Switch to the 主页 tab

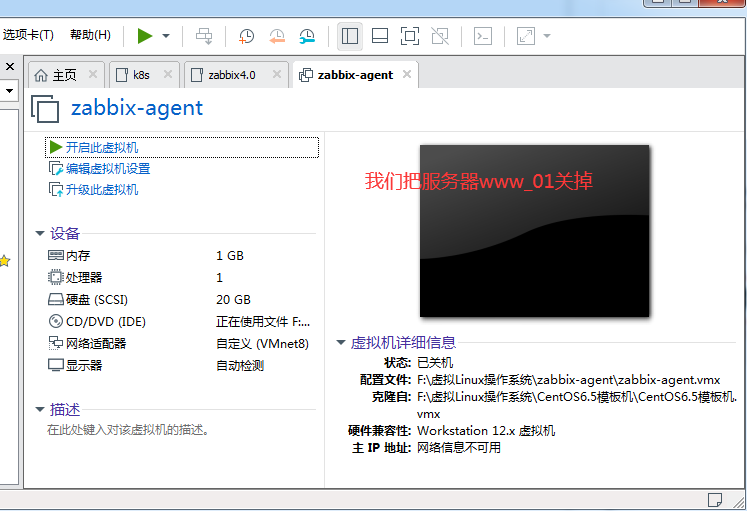64,75
